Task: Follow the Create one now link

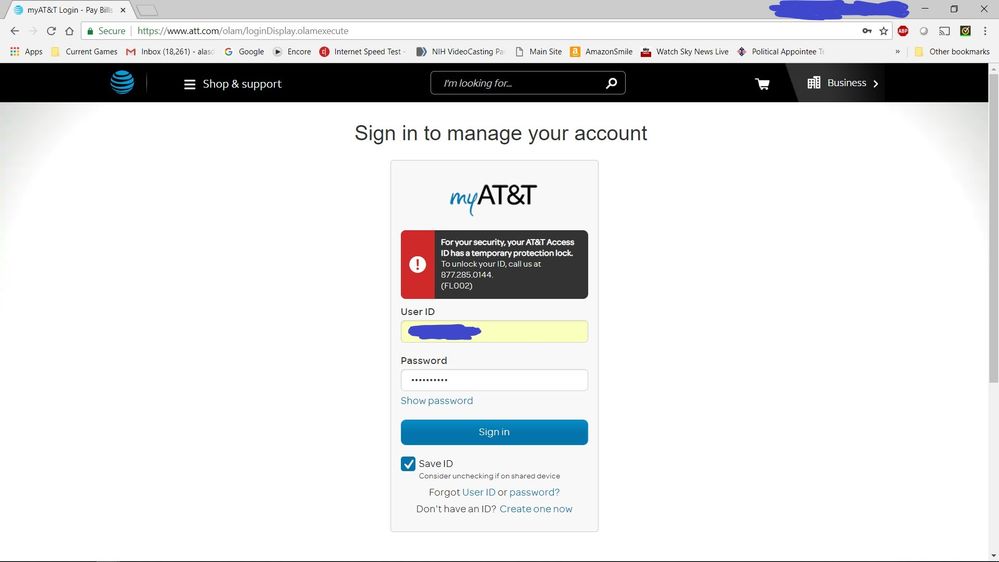Action: 536,509
